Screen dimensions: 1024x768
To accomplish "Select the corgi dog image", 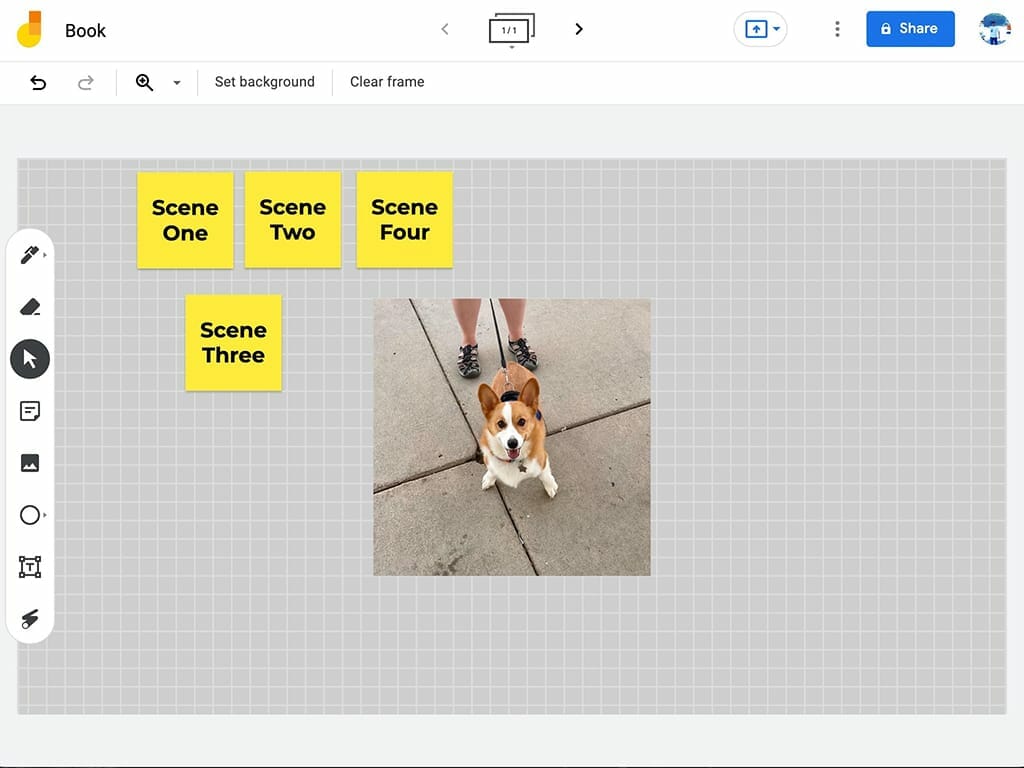I will click(512, 437).
